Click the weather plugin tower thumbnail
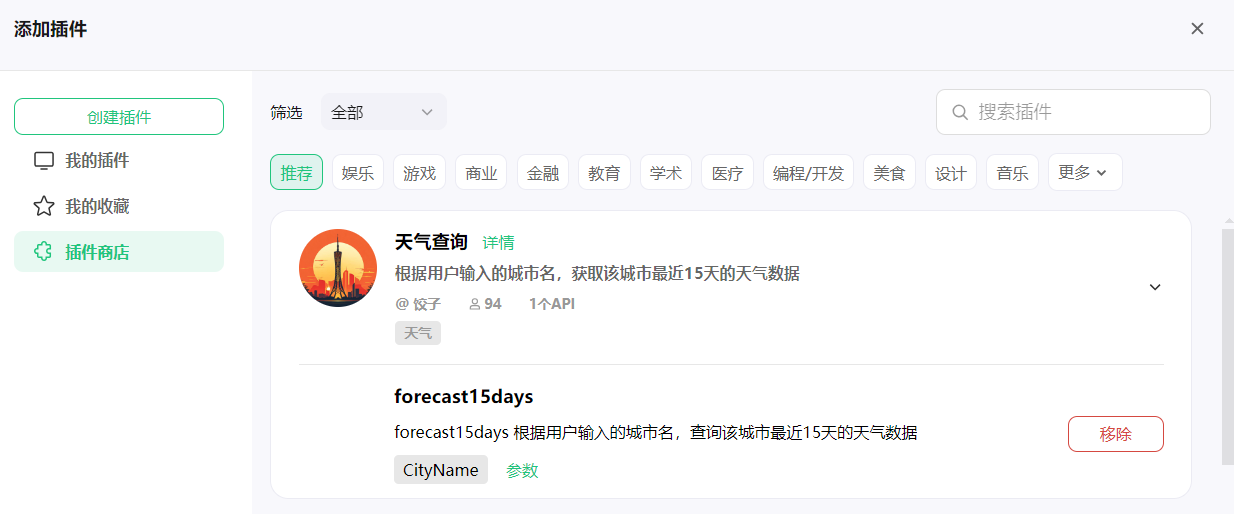 coord(338,268)
